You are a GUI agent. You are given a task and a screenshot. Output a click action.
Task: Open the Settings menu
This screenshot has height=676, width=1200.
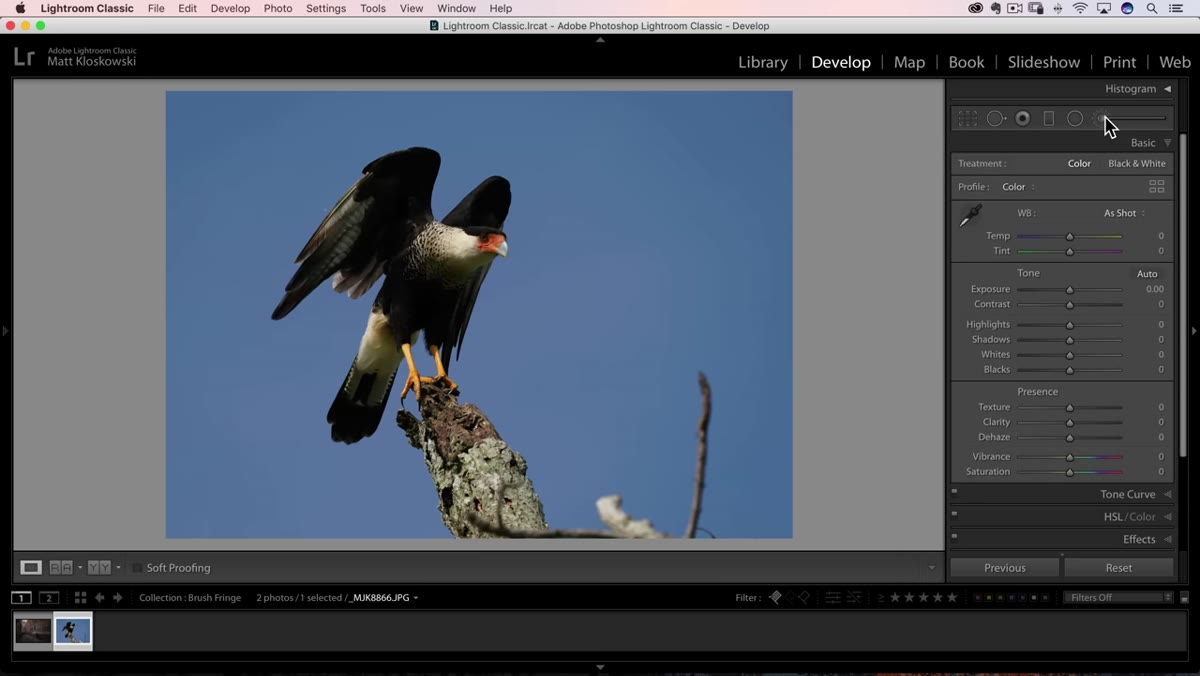click(x=326, y=8)
